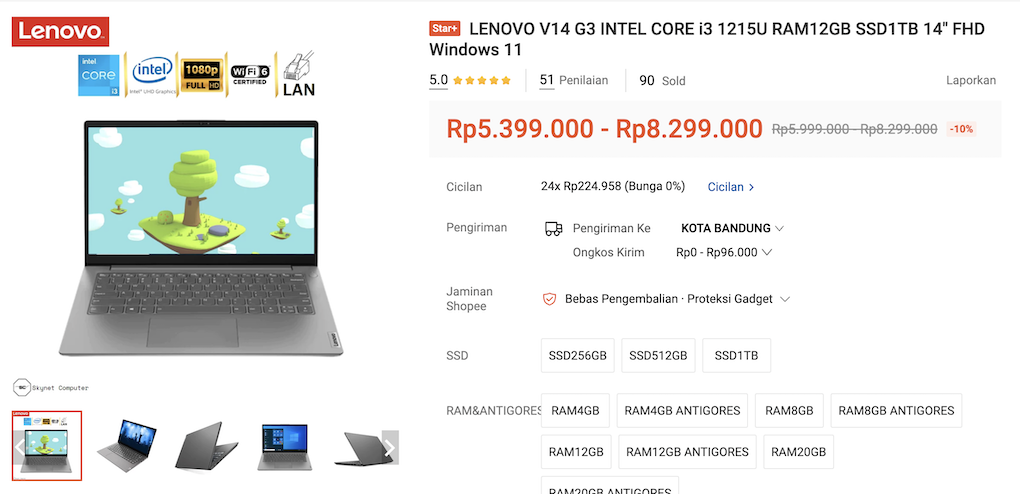
Task: Select the -10% discount tag
Action: click(x=961, y=129)
